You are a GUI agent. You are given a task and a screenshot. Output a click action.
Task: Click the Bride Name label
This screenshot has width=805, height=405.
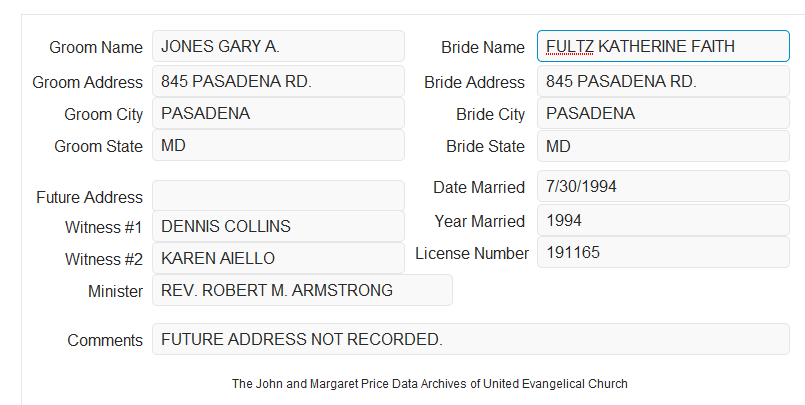(483, 47)
